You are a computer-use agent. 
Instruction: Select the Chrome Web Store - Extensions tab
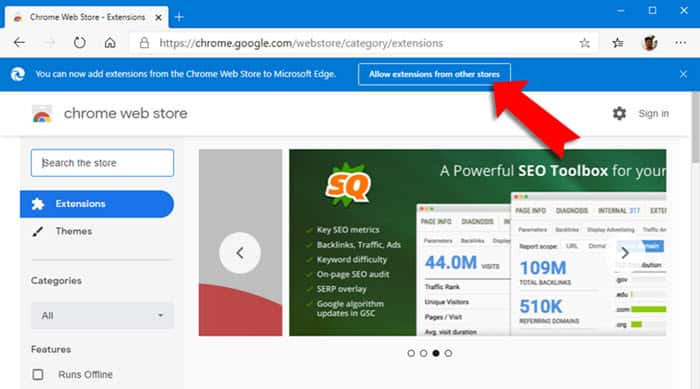point(87,17)
